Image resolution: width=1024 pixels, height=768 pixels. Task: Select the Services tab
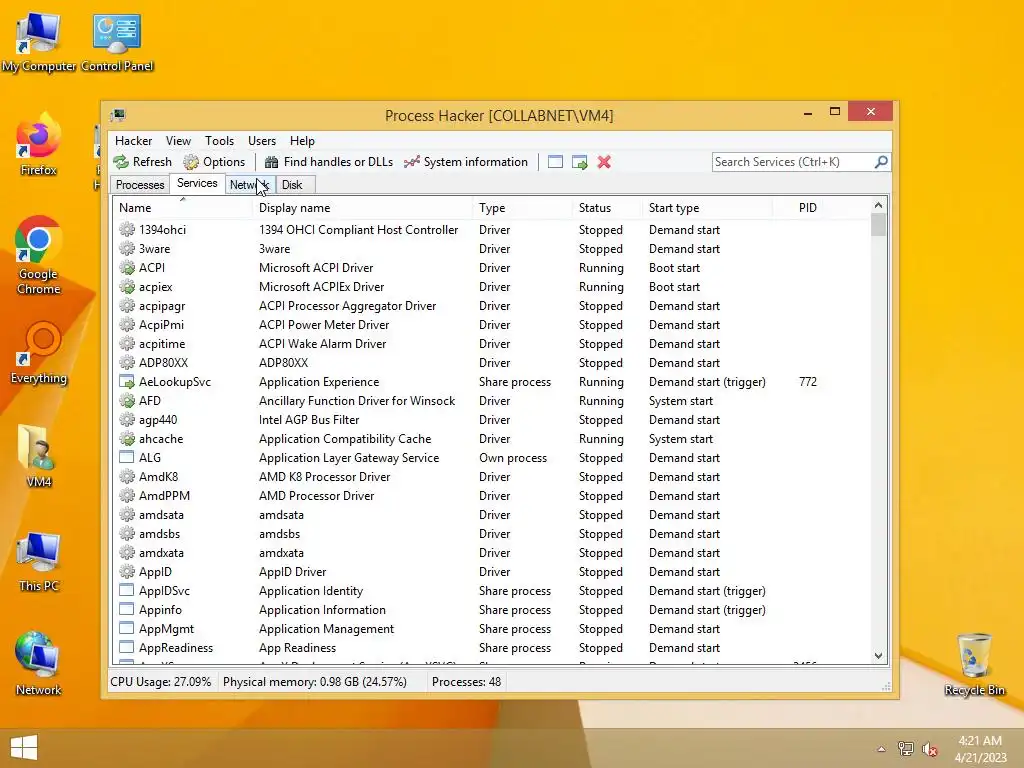pyautogui.click(x=197, y=184)
